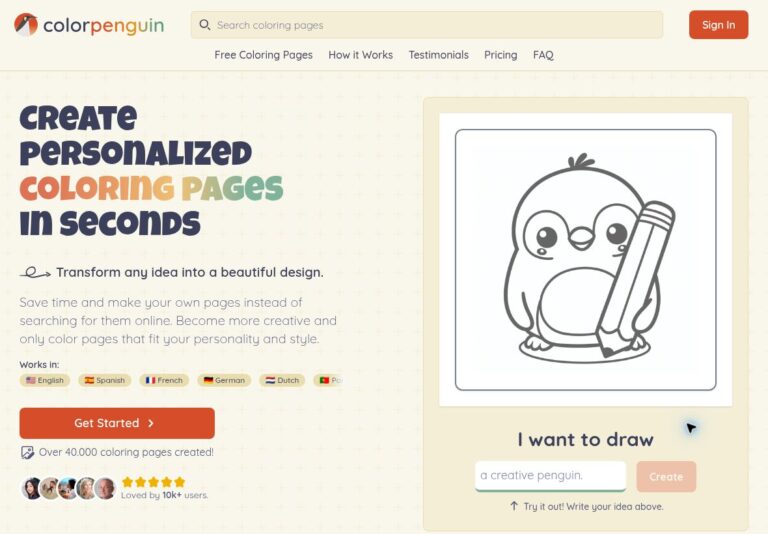The width and height of the screenshot is (768, 534).
Task: Click the colorpenguin logo icon
Action: click(26, 24)
